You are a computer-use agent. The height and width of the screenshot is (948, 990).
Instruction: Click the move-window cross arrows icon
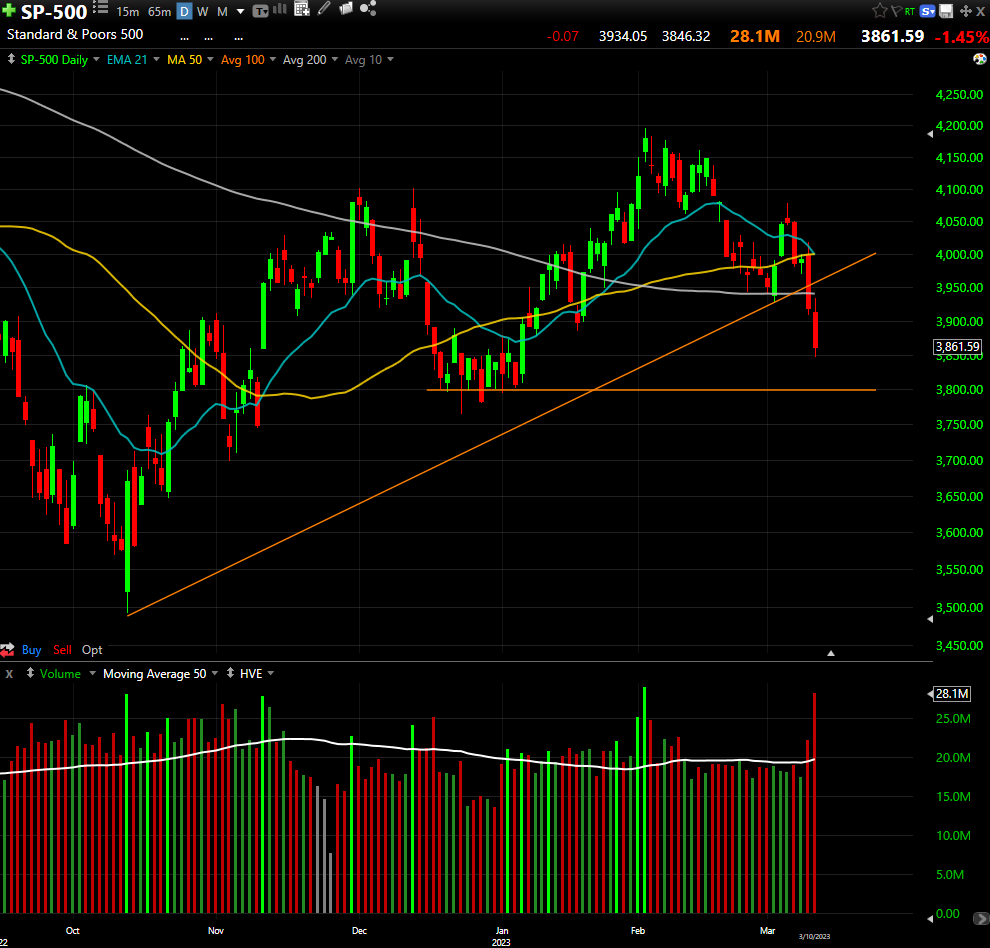tap(965, 11)
